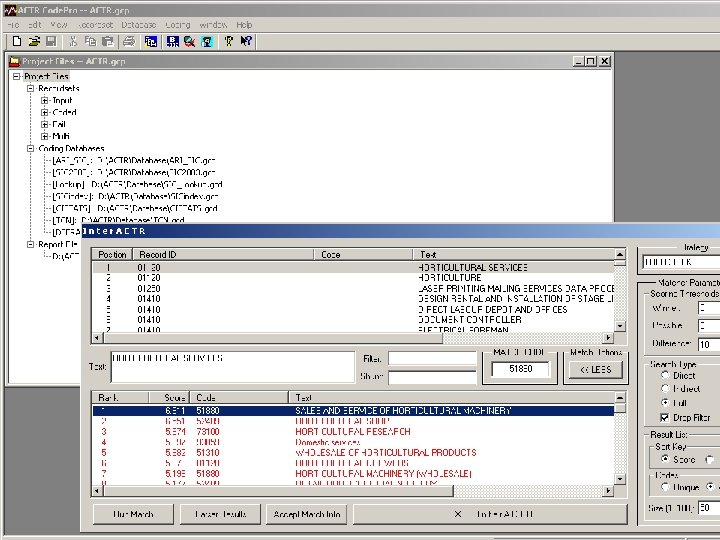Click the Cut scissors toolbar icon

point(73,41)
